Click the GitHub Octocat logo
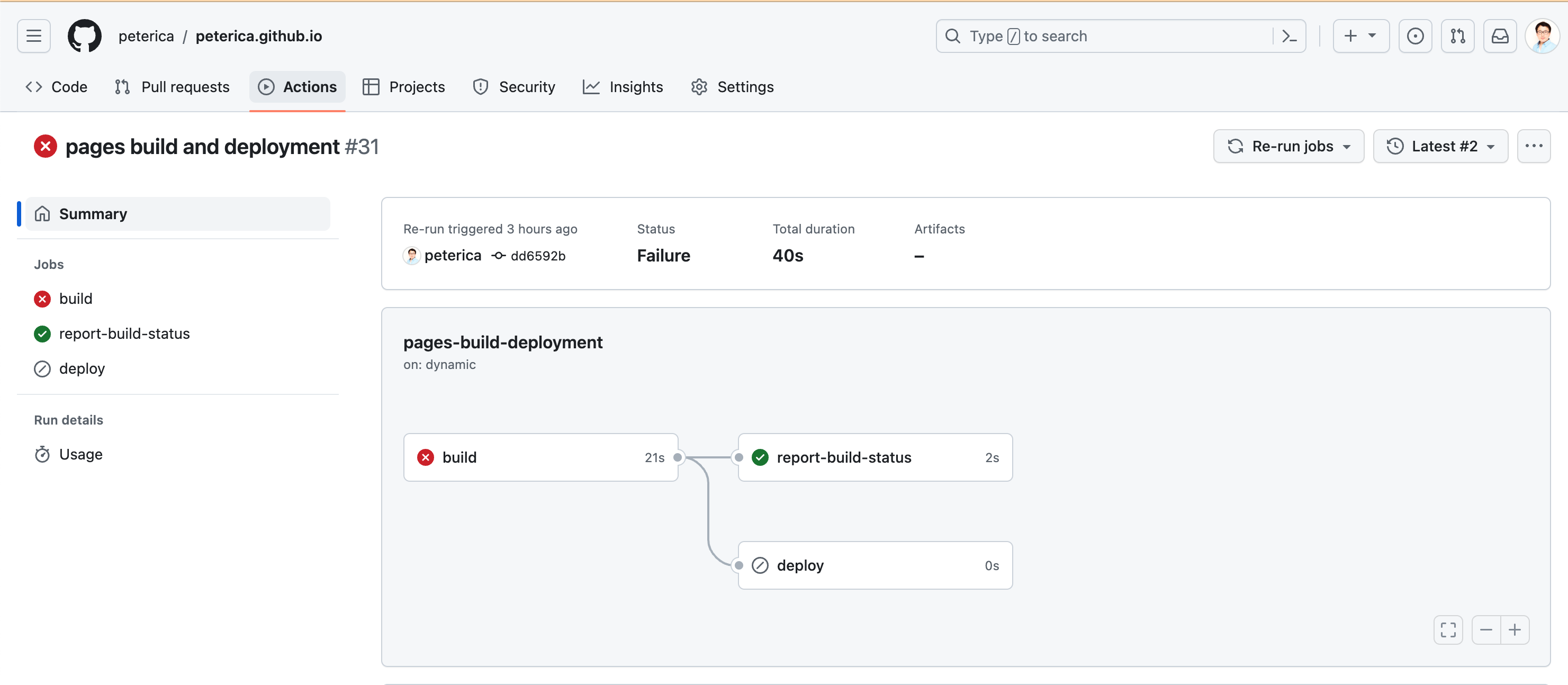 click(84, 36)
